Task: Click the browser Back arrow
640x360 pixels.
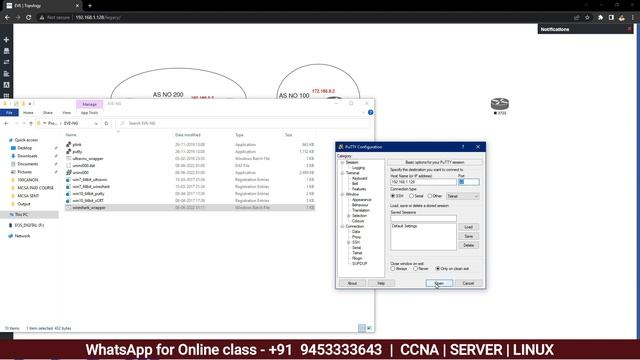Action: point(7,18)
